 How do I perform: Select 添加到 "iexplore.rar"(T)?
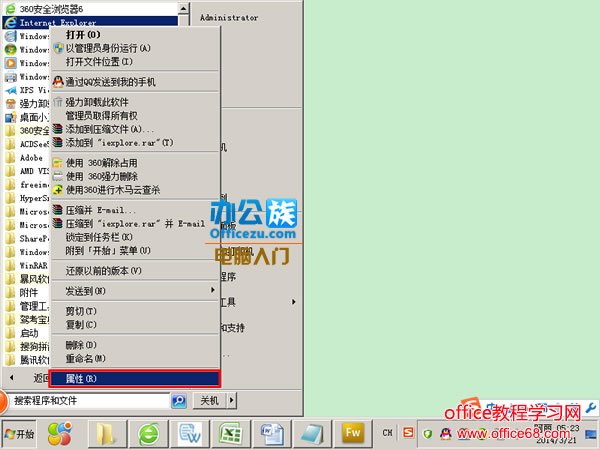tap(135, 143)
